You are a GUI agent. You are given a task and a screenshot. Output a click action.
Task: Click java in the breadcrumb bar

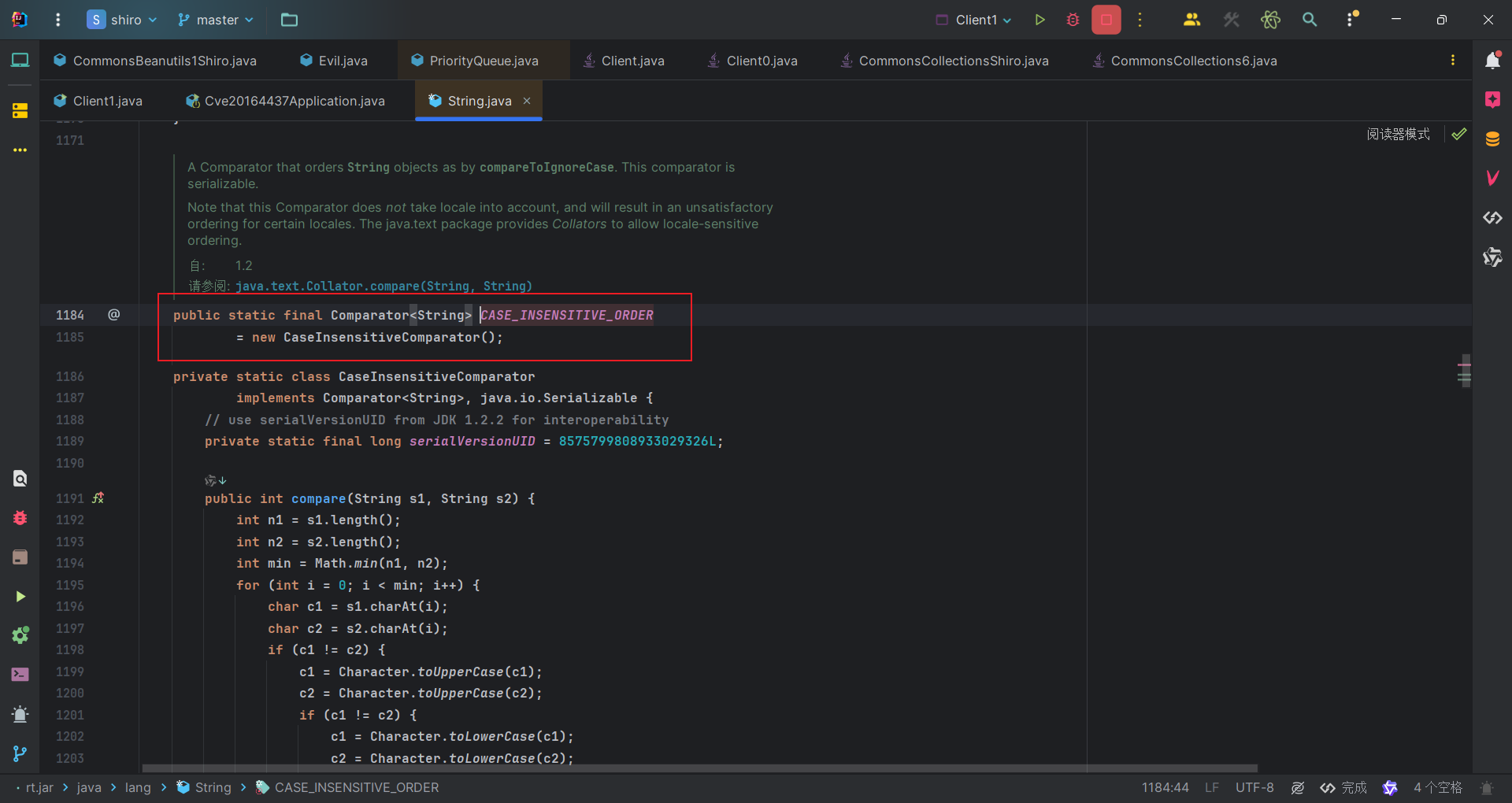tap(89, 787)
